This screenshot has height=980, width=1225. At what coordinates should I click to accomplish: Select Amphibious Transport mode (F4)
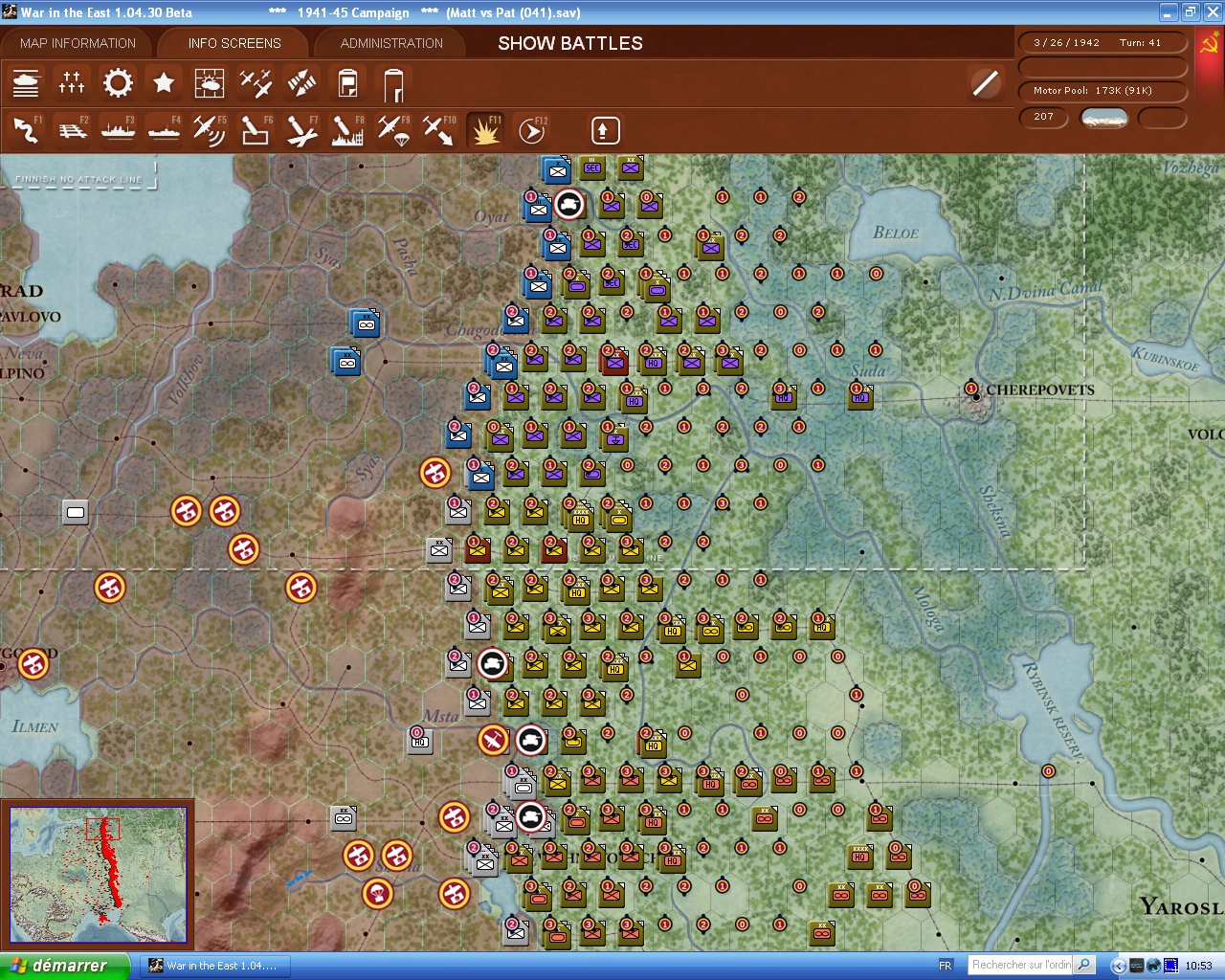coord(164,130)
